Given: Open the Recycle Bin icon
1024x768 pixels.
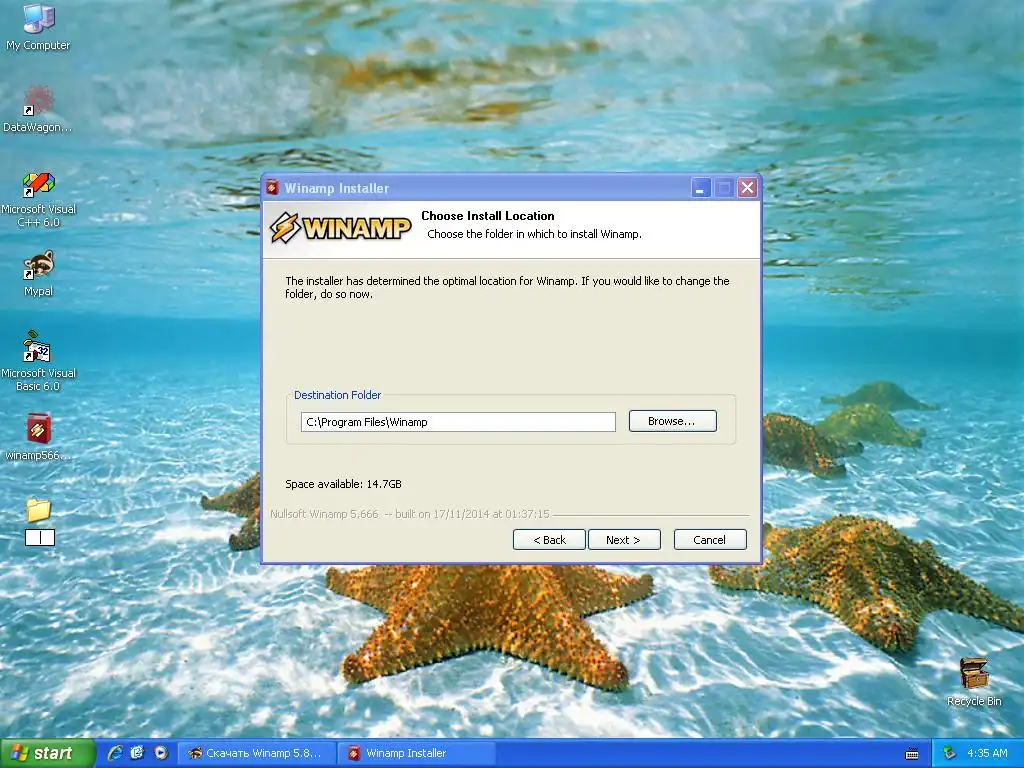Looking at the screenshot, I should [974, 682].
